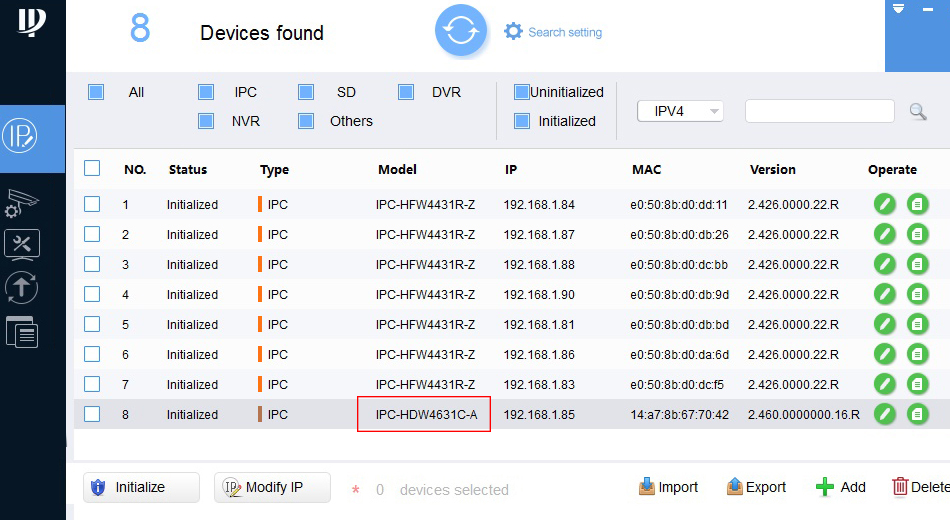Image resolution: width=950 pixels, height=520 pixels.
Task: Open the camera settings sidebar icon
Action: (x=22, y=203)
